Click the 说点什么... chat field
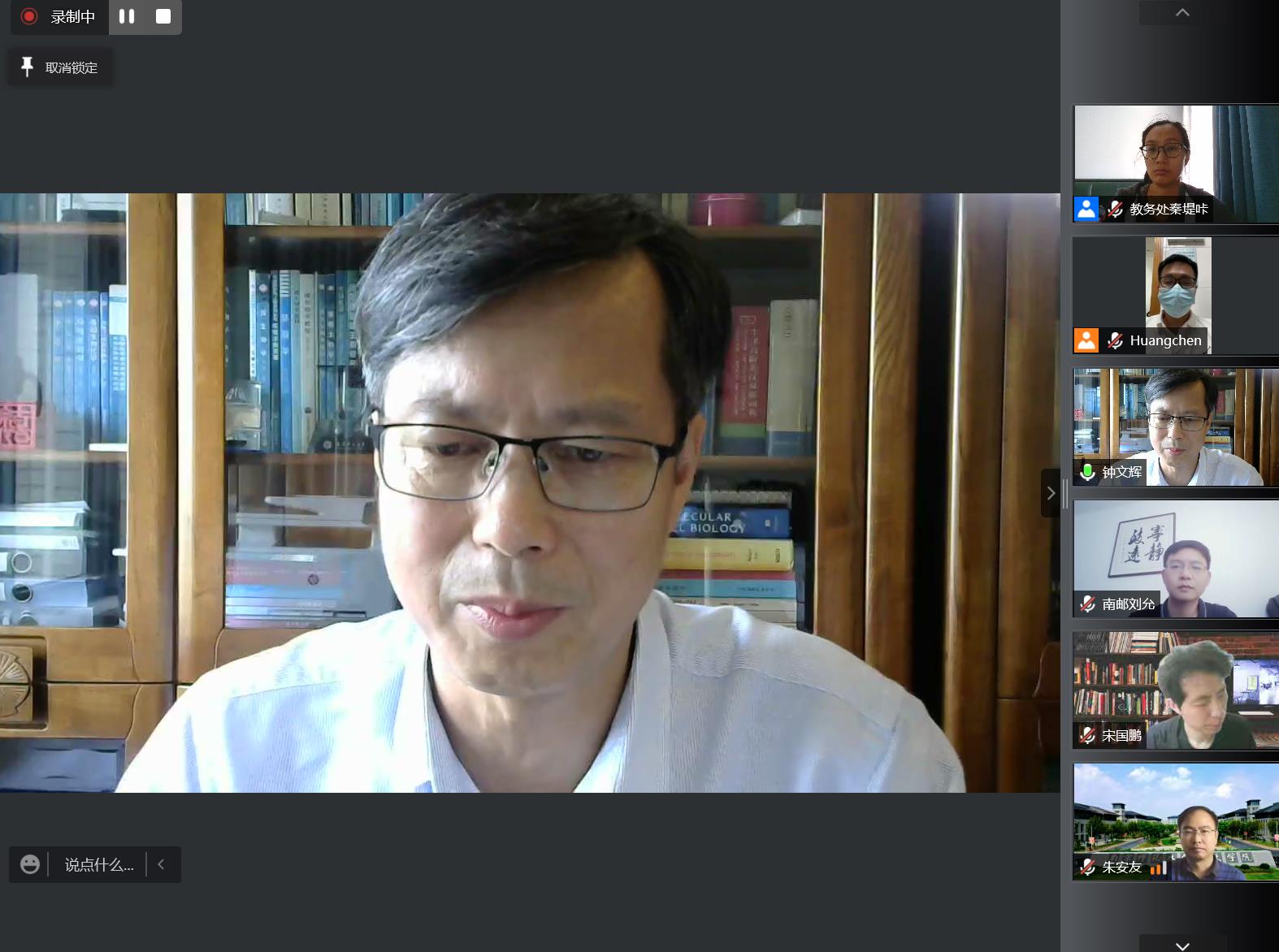The height and width of the screenshot is (952, 1279). pos(99,865)
